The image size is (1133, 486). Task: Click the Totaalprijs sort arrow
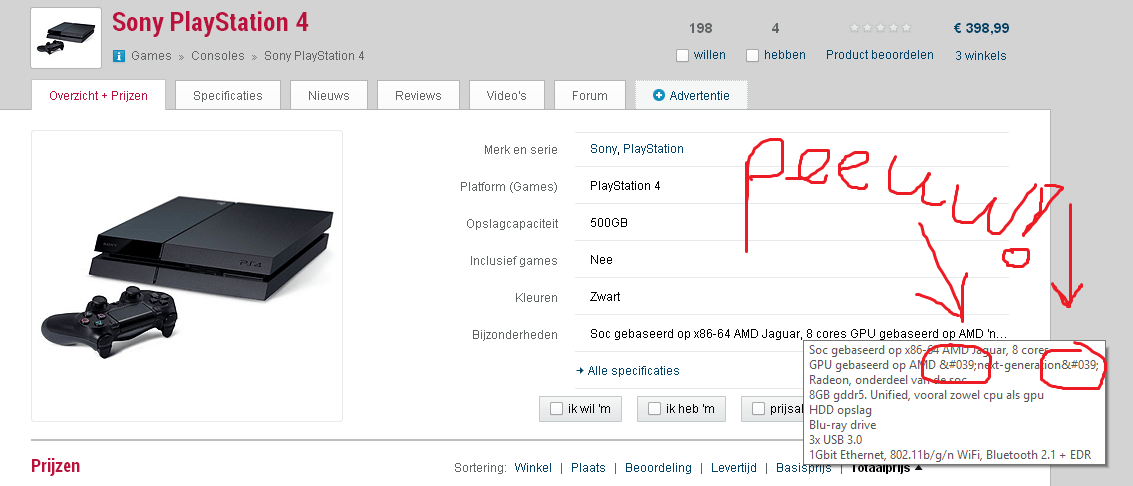point(918,468)
